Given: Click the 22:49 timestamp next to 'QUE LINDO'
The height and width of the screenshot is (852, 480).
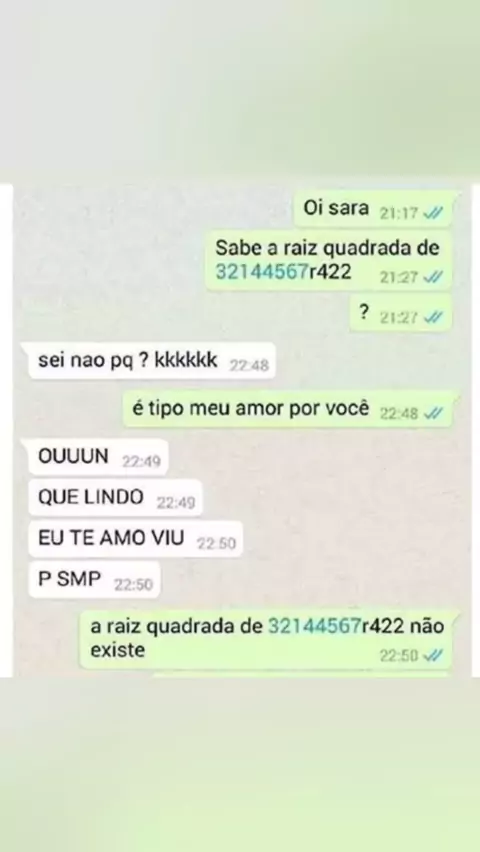Looking at the screenshot, I should click(176, 503).
